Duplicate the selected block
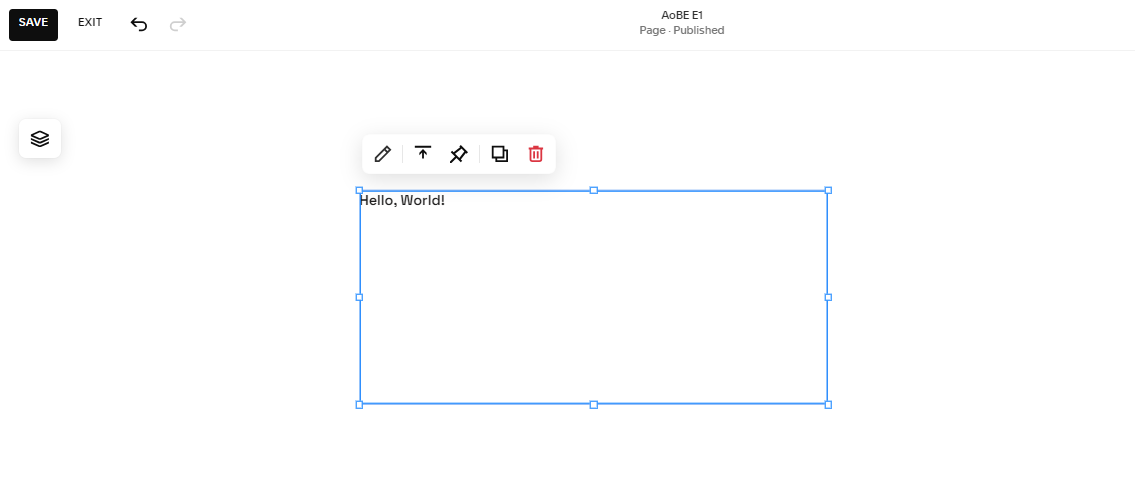 [499, 154]
